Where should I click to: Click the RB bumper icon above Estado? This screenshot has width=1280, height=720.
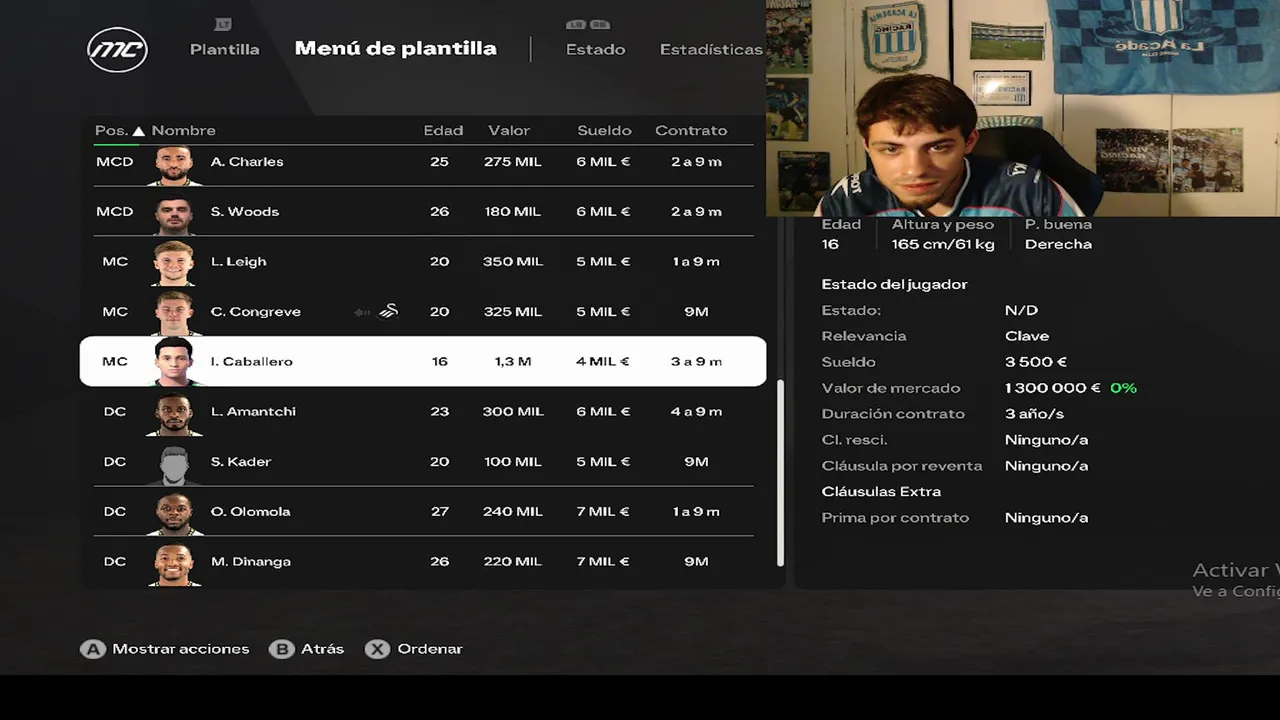tap(599, 24)
